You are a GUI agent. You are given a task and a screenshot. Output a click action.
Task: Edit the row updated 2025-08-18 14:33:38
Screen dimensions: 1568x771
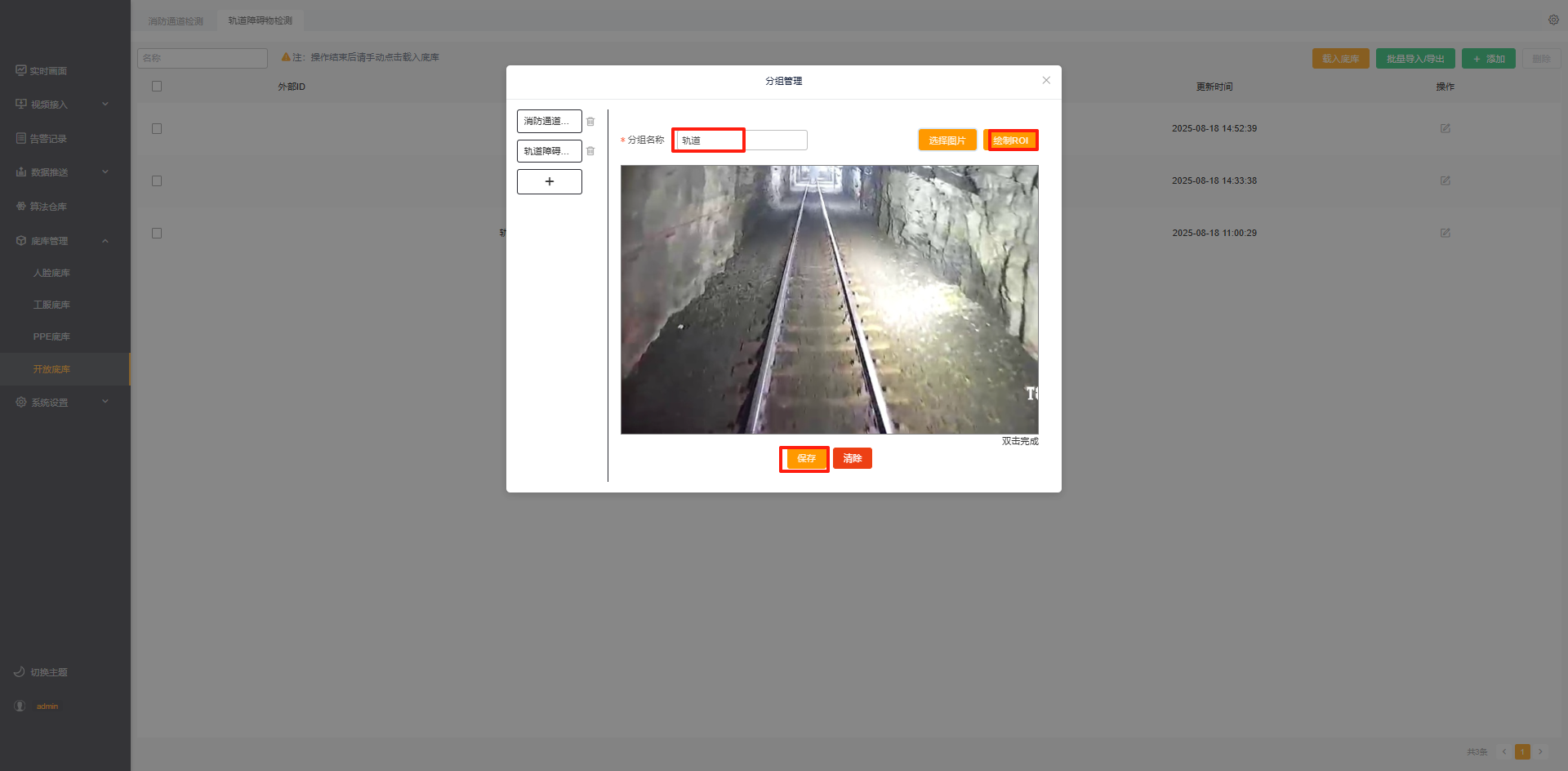1445,180
